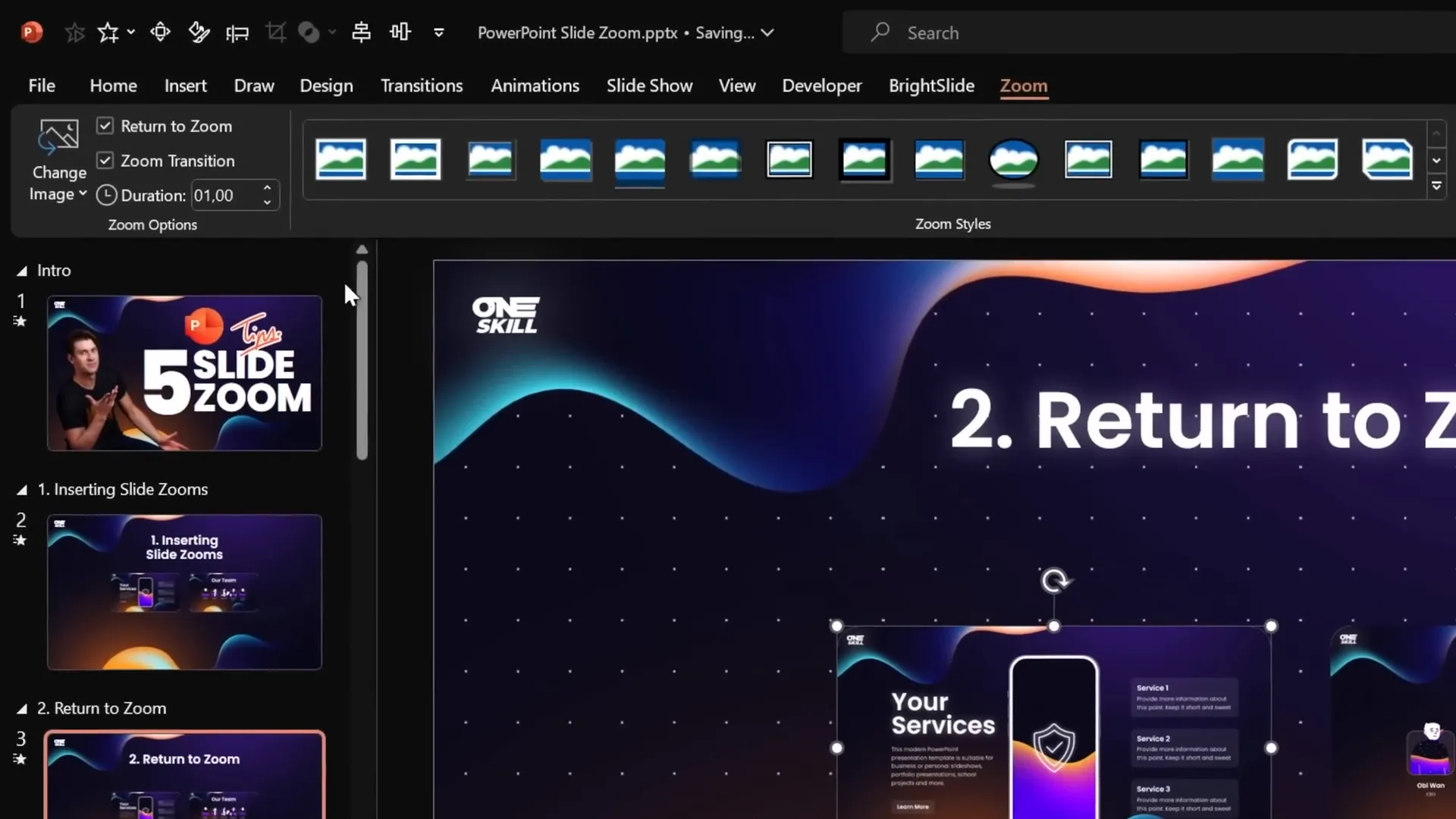Open the BrightSlide ribbon tab

[931, 86]
